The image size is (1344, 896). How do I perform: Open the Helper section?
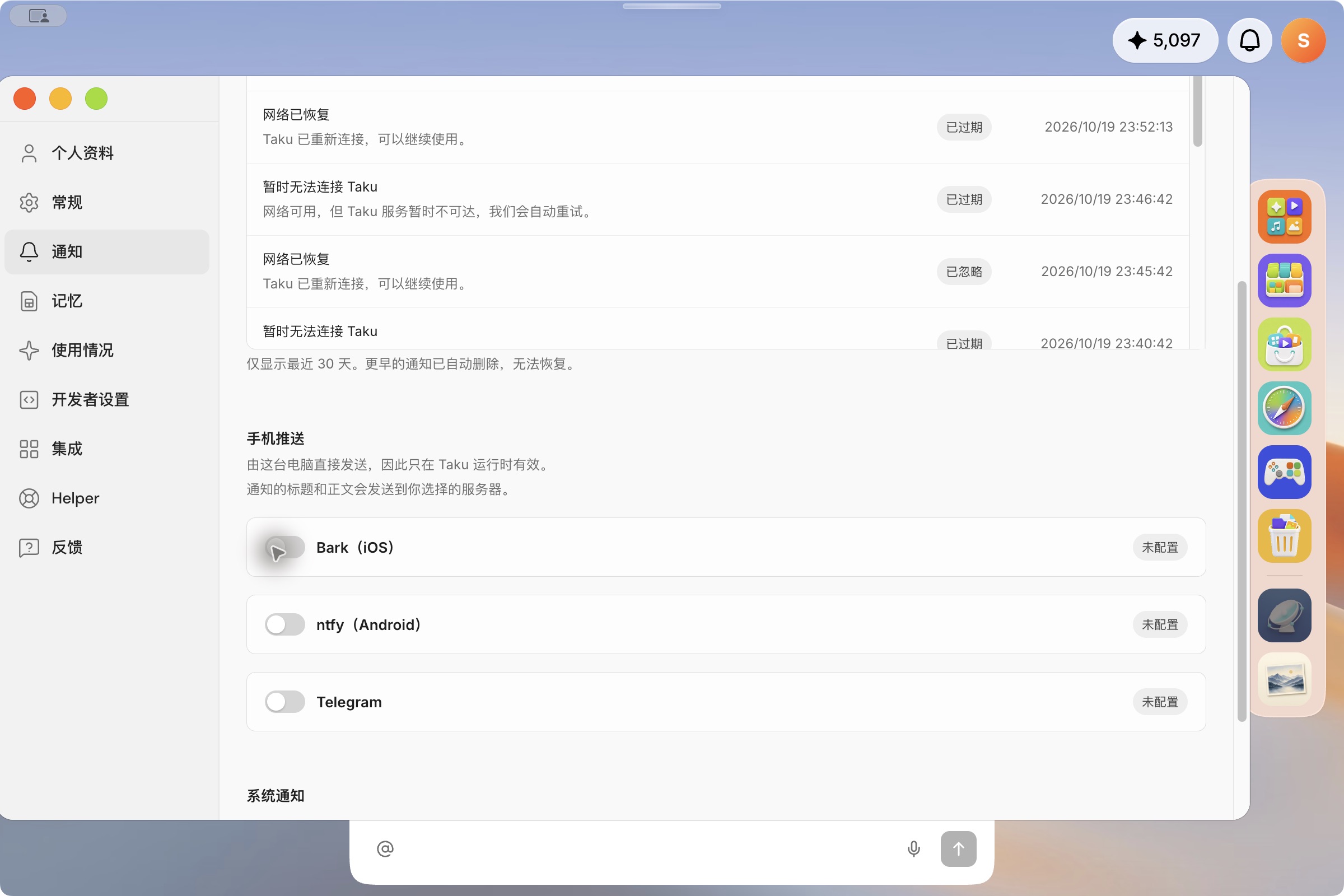(x=107, y=498)
